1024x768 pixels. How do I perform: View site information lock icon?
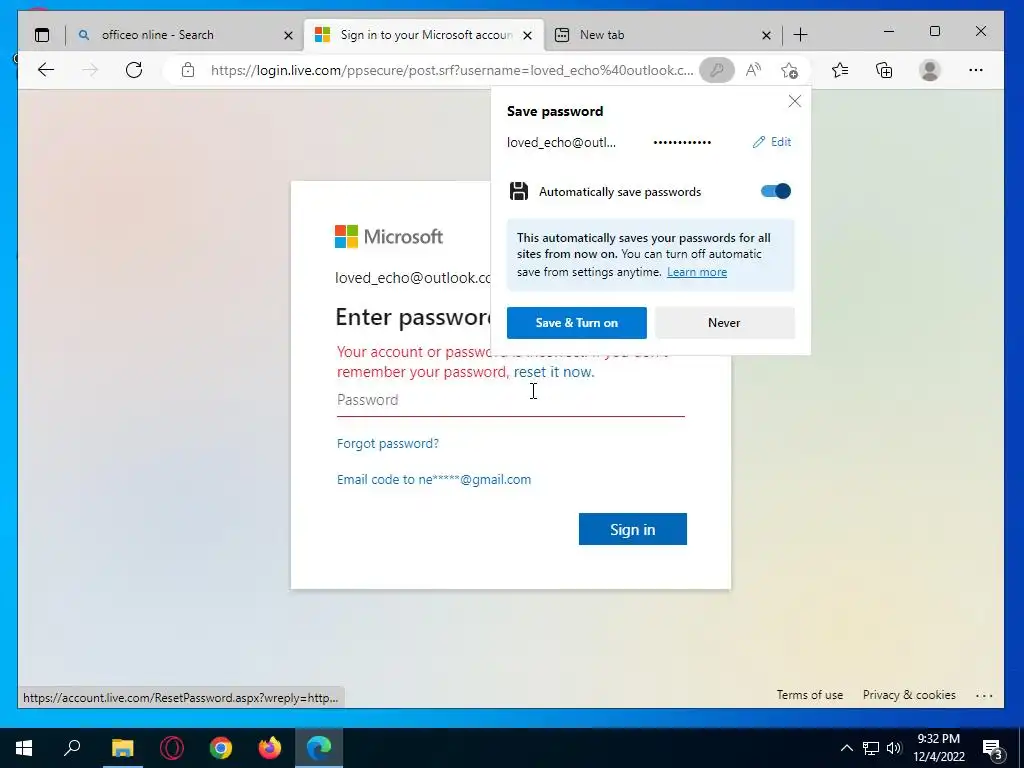188,70
